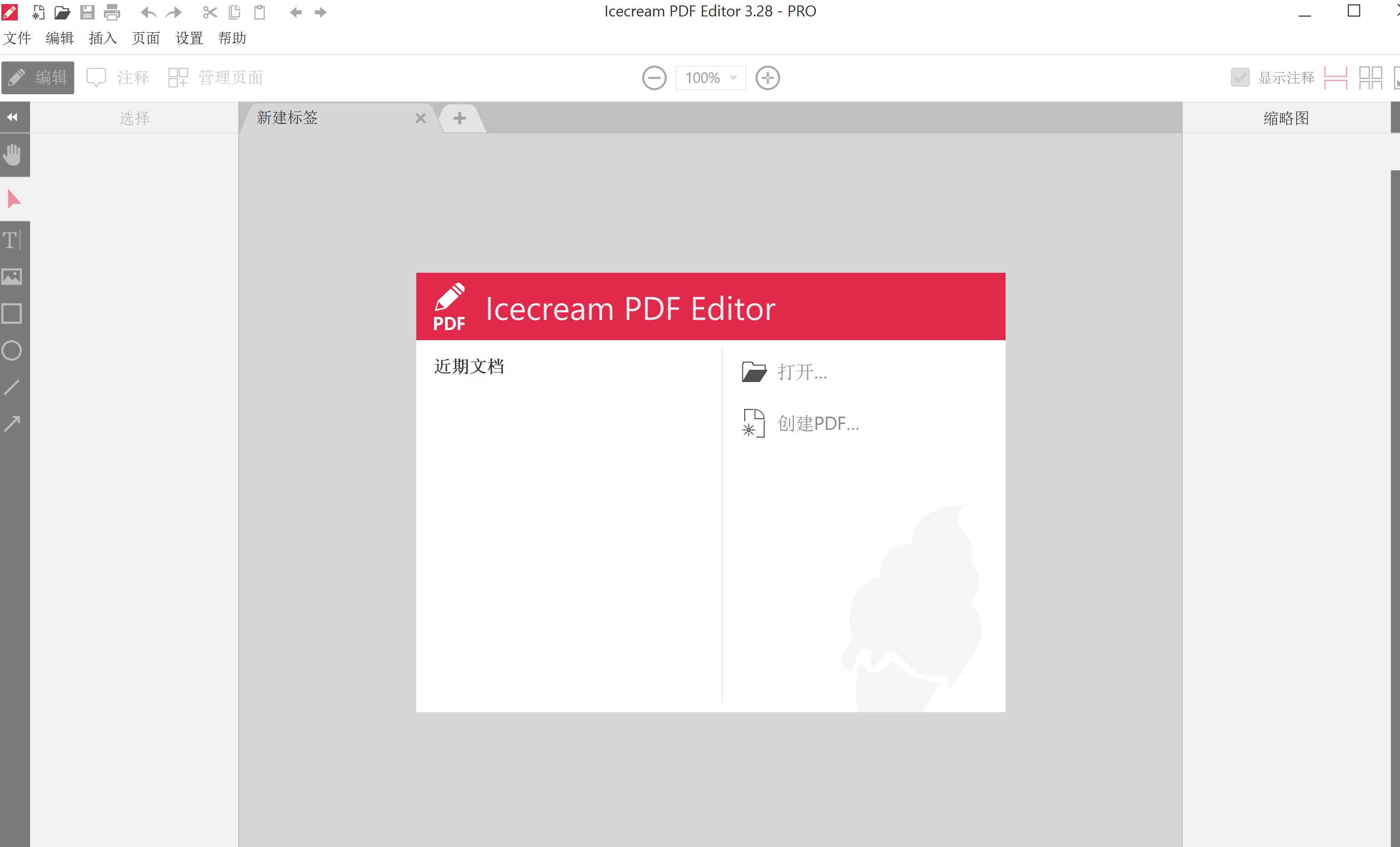The image size is (1400, 847).
Task: Open the 设置 menu
Action: coord(189,38)
